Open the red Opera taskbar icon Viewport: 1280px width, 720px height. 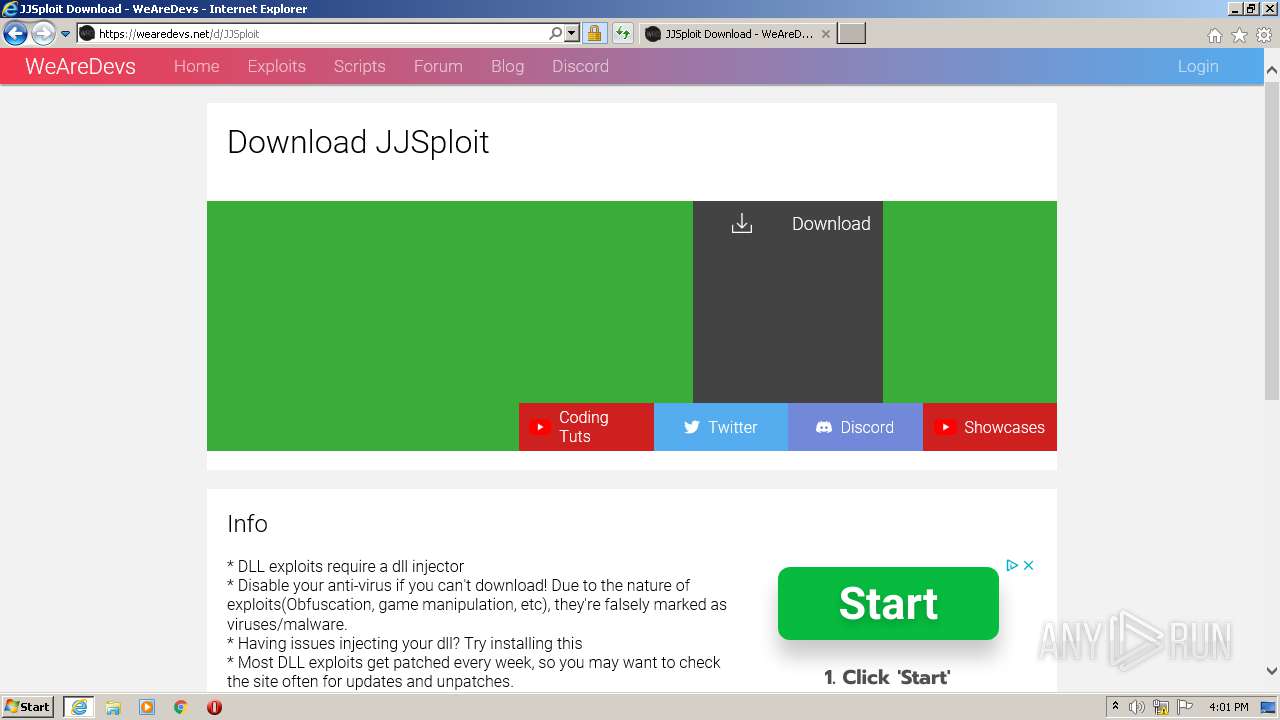[x=214, y=707]
